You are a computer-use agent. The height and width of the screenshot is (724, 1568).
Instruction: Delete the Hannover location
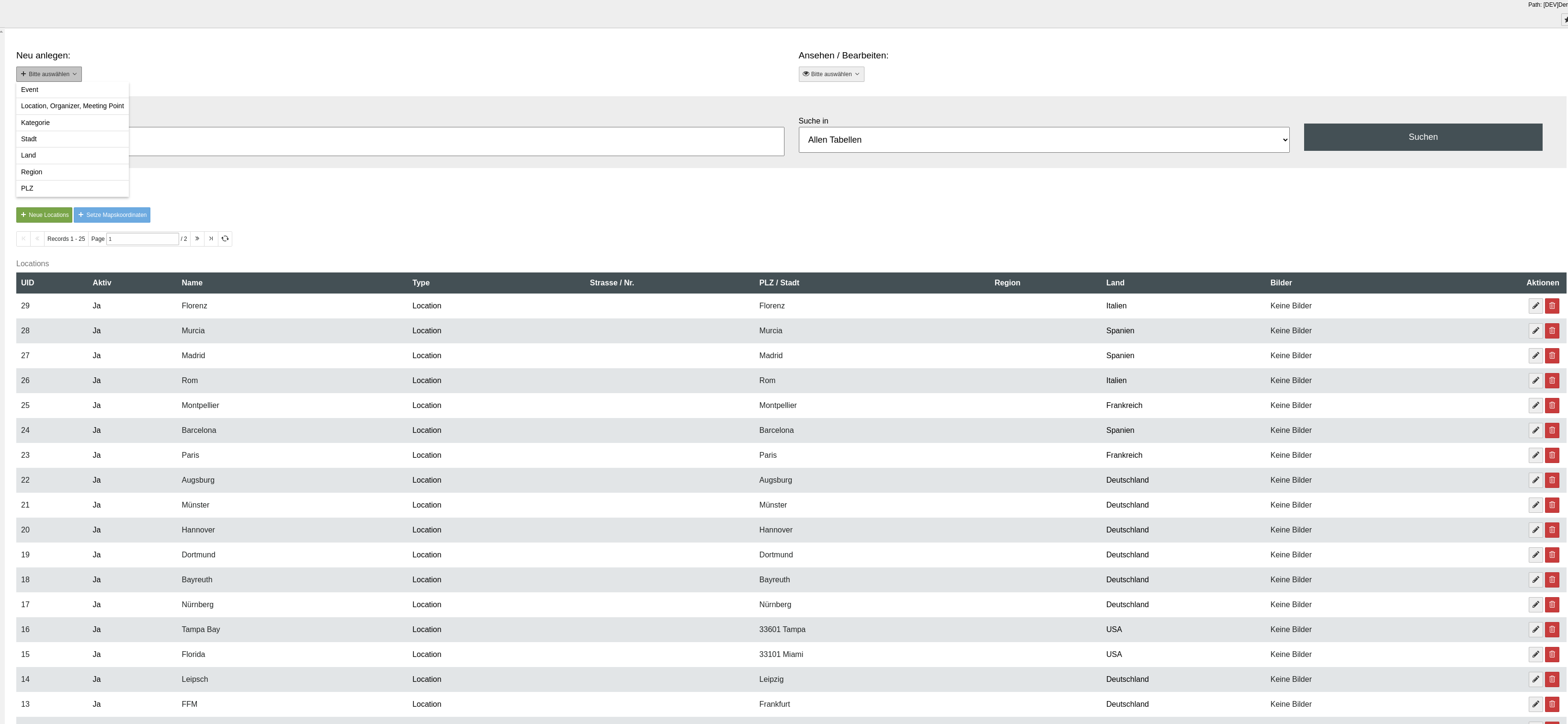(x=1552, y=531)
